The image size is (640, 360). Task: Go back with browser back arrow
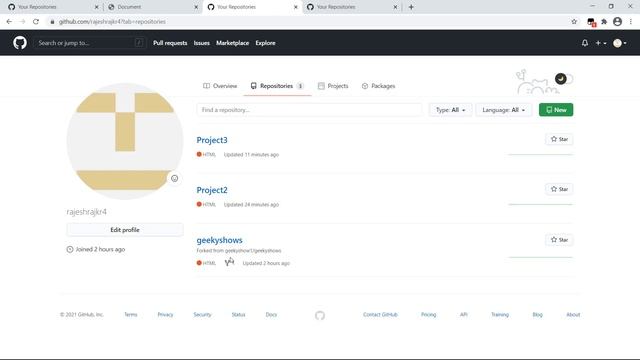(x=9, y=22)
